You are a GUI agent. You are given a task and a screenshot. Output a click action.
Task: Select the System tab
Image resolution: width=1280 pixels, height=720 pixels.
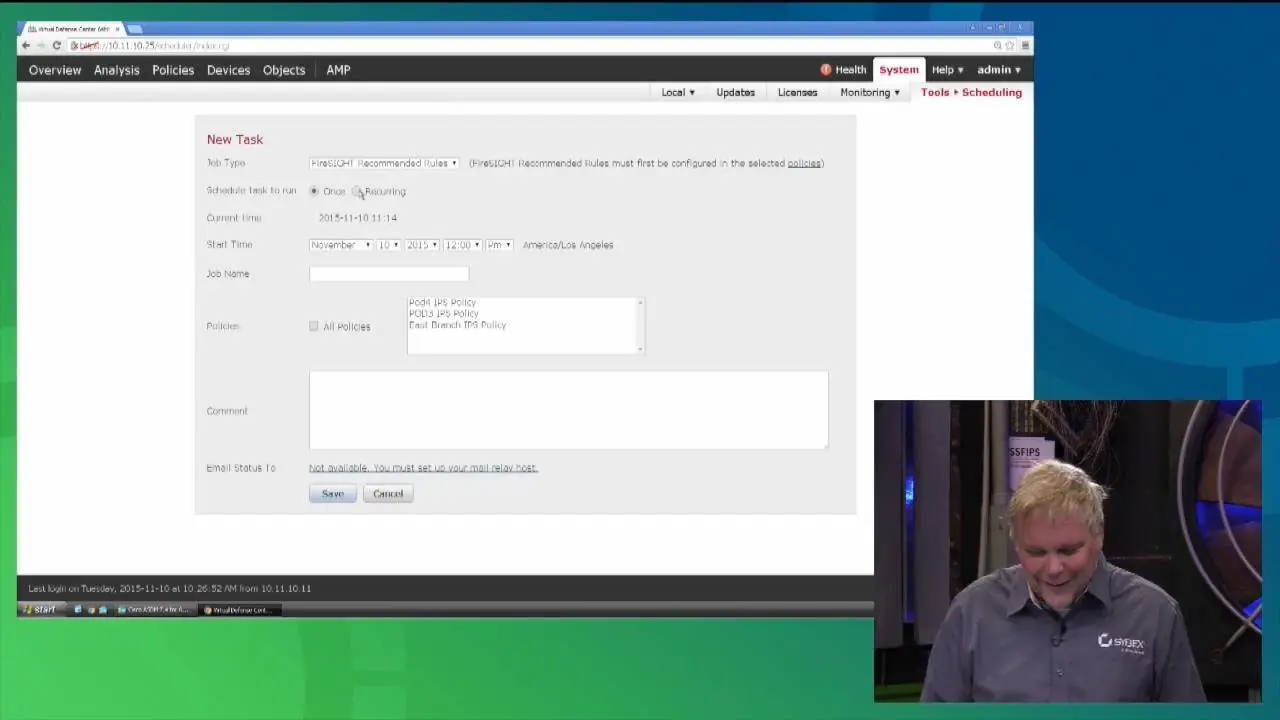[898, 70]
